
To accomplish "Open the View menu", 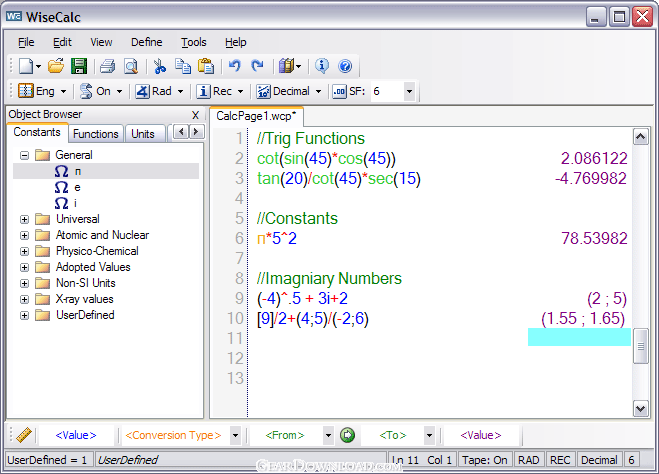I will [x=101, y=42].
